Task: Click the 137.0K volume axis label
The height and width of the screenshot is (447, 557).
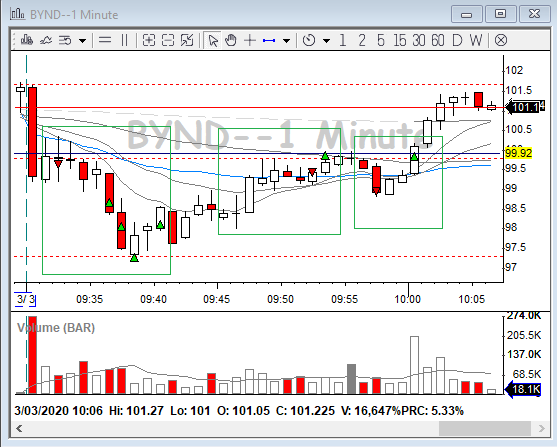Action: pos(524,354)
